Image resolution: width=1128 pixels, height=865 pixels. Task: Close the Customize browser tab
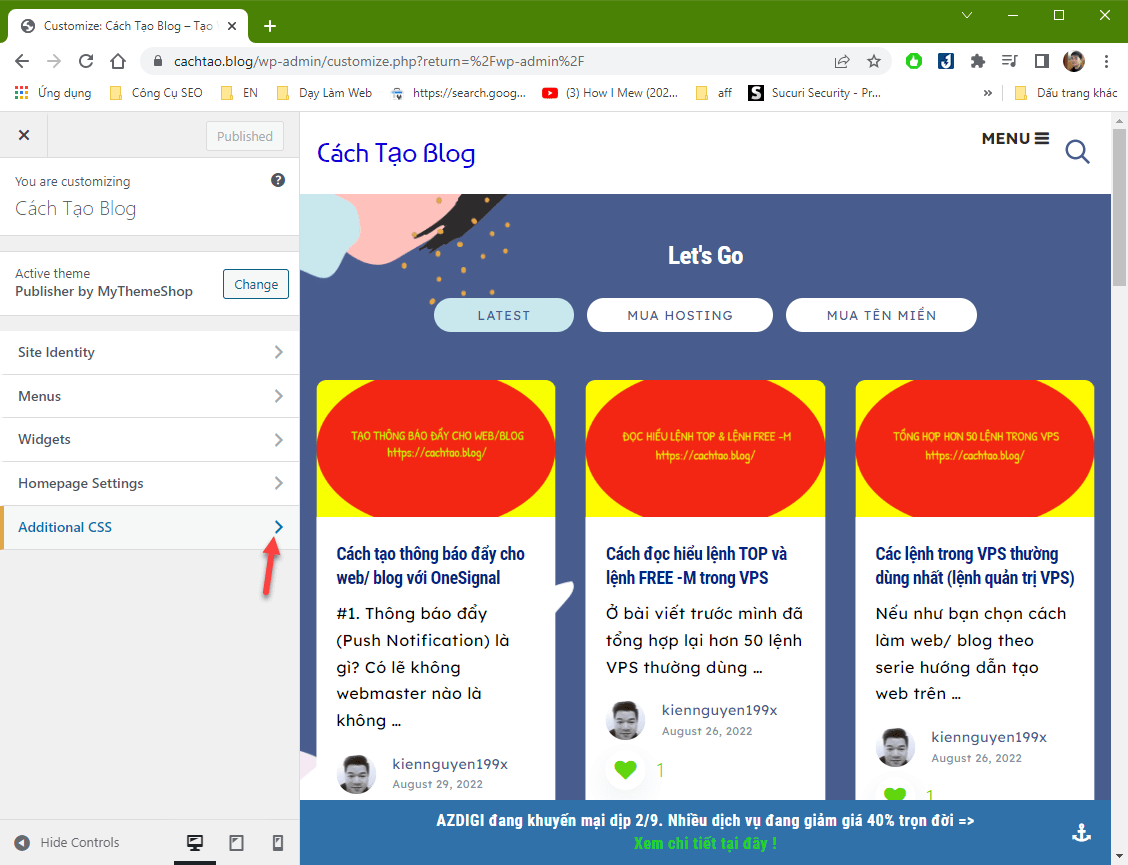232,26
